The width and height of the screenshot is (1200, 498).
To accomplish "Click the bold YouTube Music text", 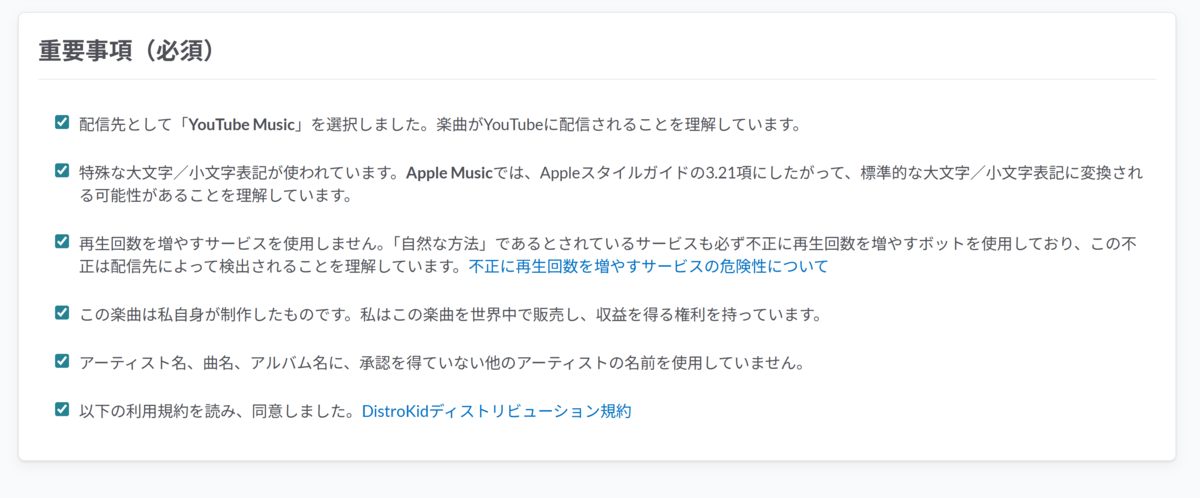I will coord(245,125).
